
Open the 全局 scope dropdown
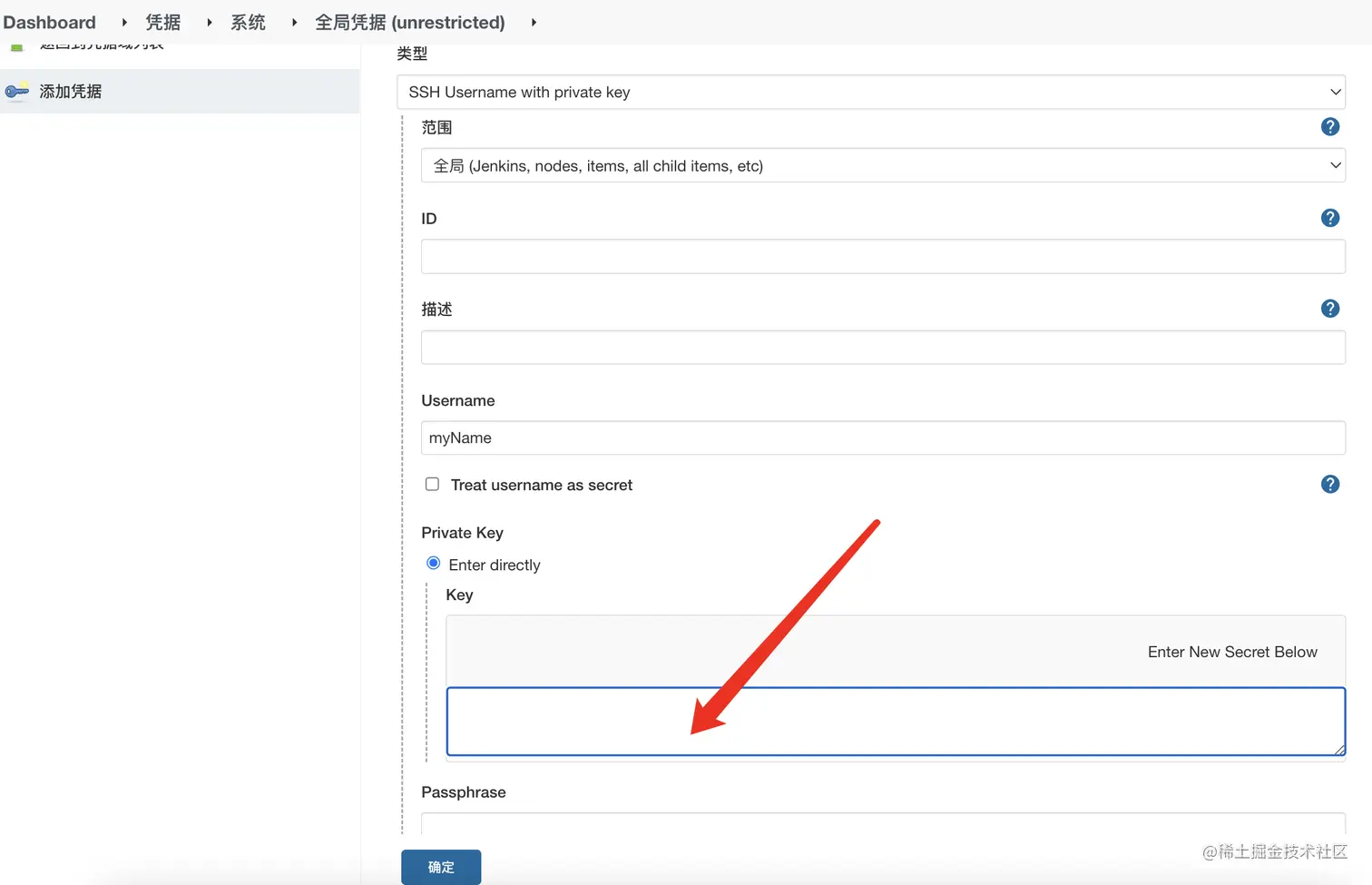tap(883, 165)
